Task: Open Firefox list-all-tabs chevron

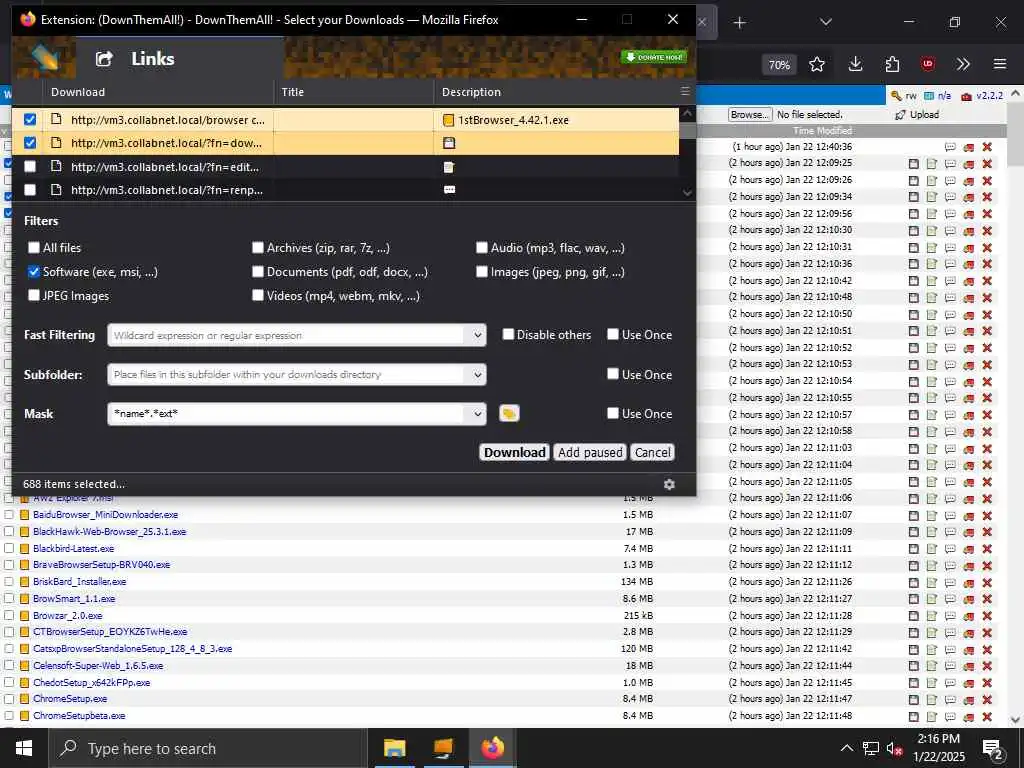Action: [825, 22]
